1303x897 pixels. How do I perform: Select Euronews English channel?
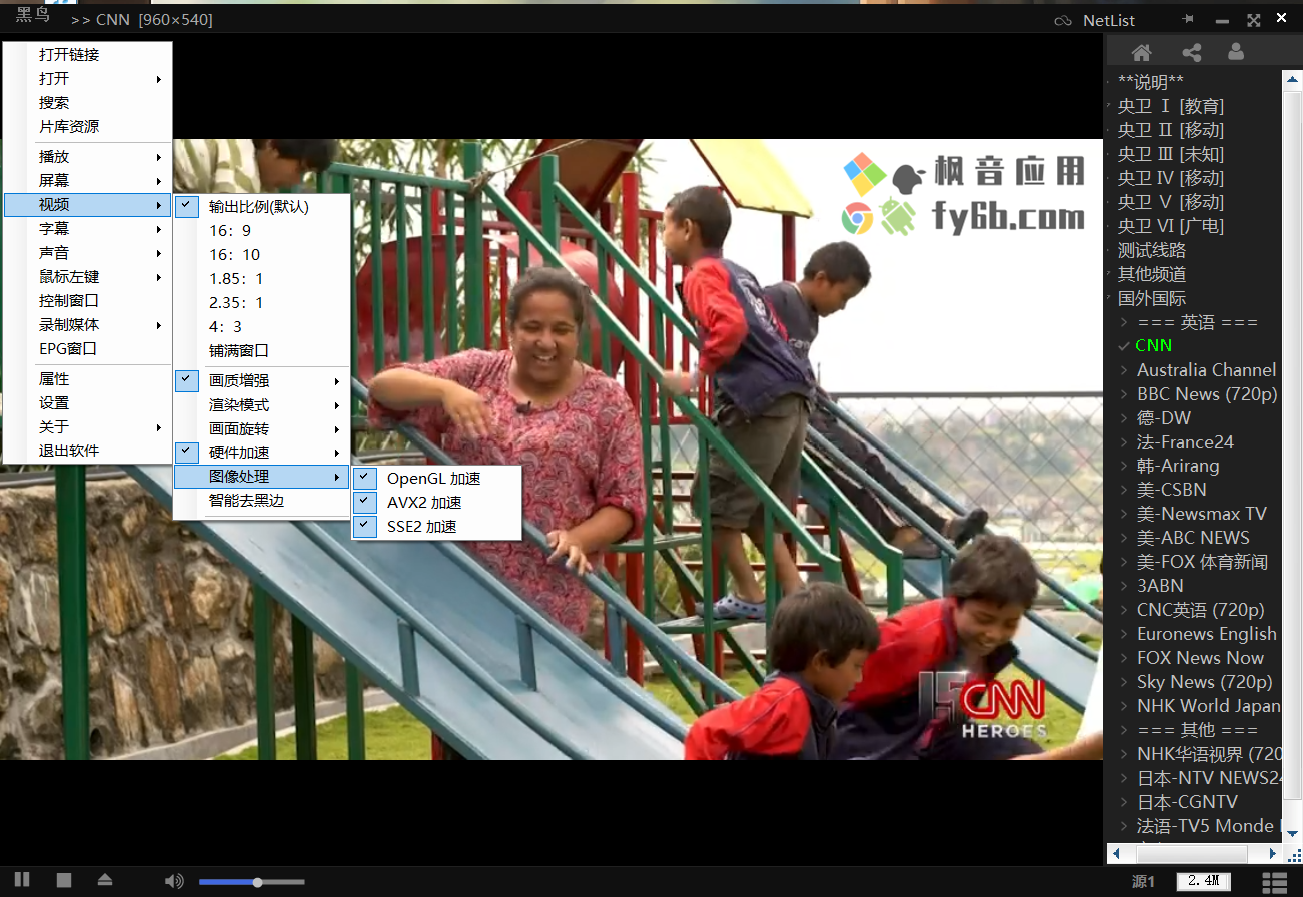point(1206,634)
